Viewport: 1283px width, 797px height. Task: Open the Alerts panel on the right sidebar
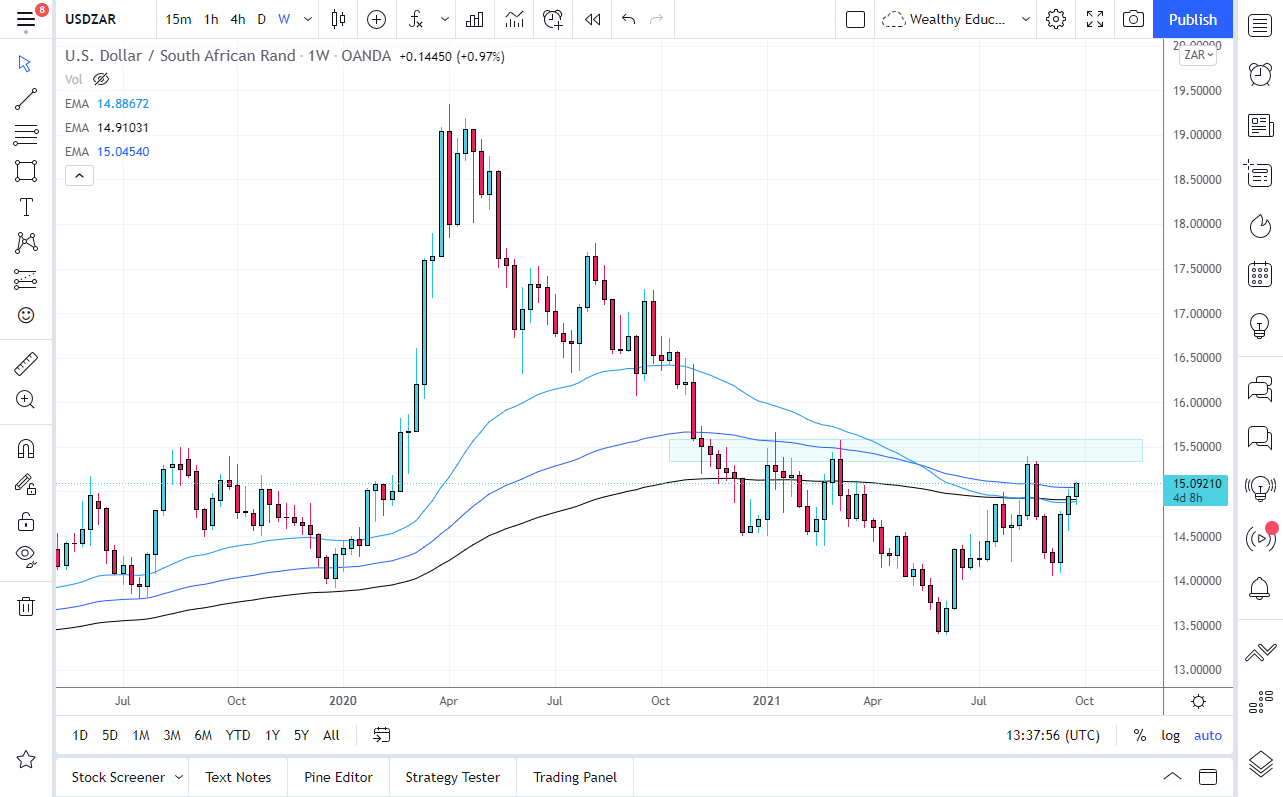point(1260,589)
